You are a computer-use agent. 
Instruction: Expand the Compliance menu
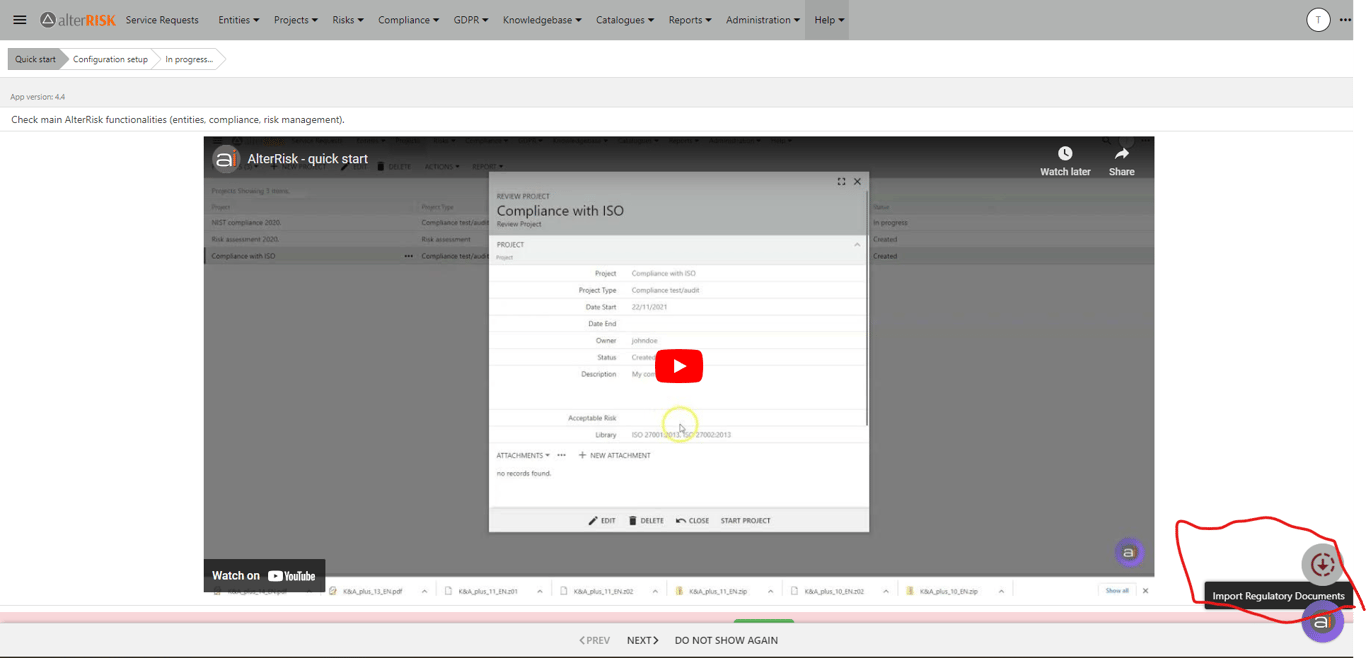coord(408,20)
